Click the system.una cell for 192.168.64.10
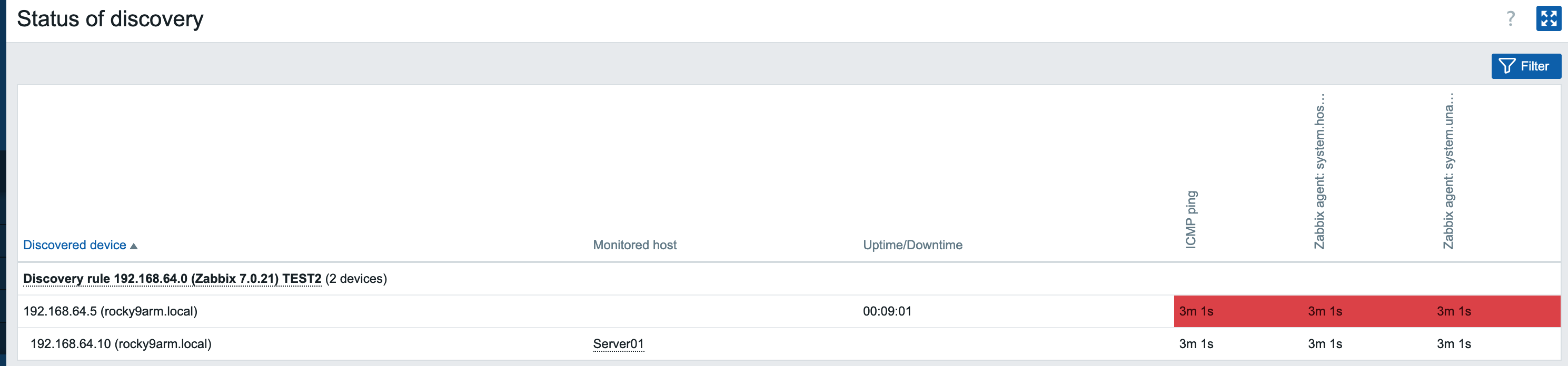This screenshot has width=1568, height=366. pyautogui.click(x=1454, y=344)
